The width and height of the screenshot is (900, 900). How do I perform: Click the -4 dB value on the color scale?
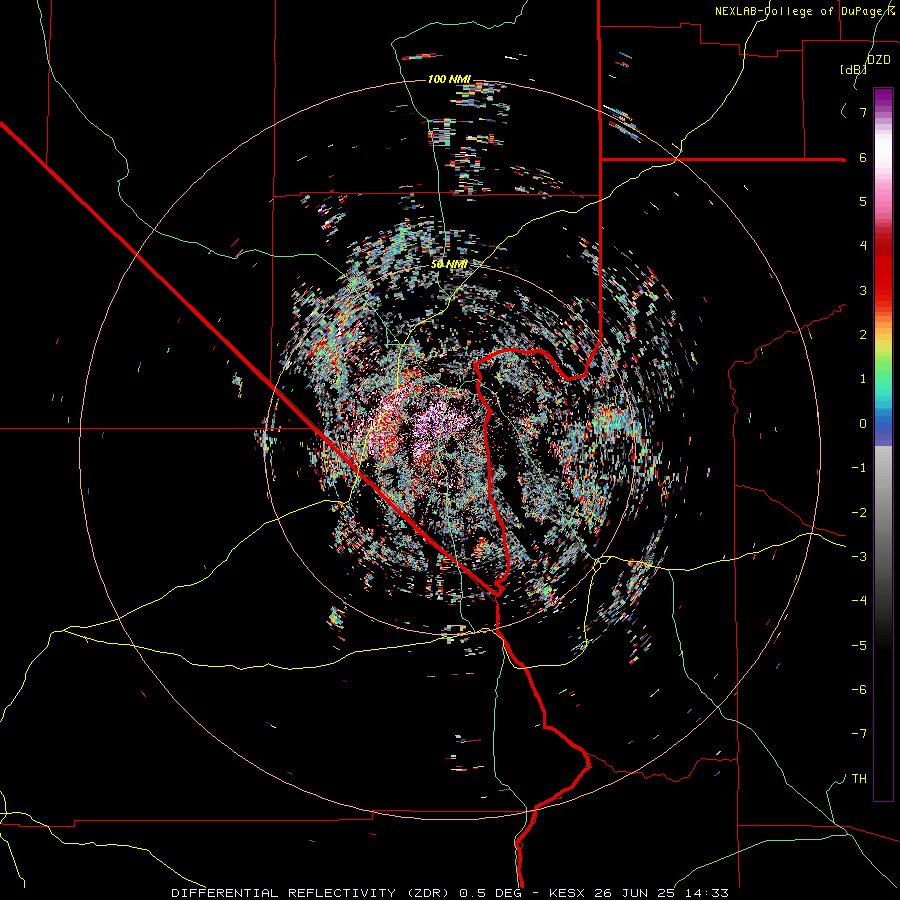(x=859, y=601)
